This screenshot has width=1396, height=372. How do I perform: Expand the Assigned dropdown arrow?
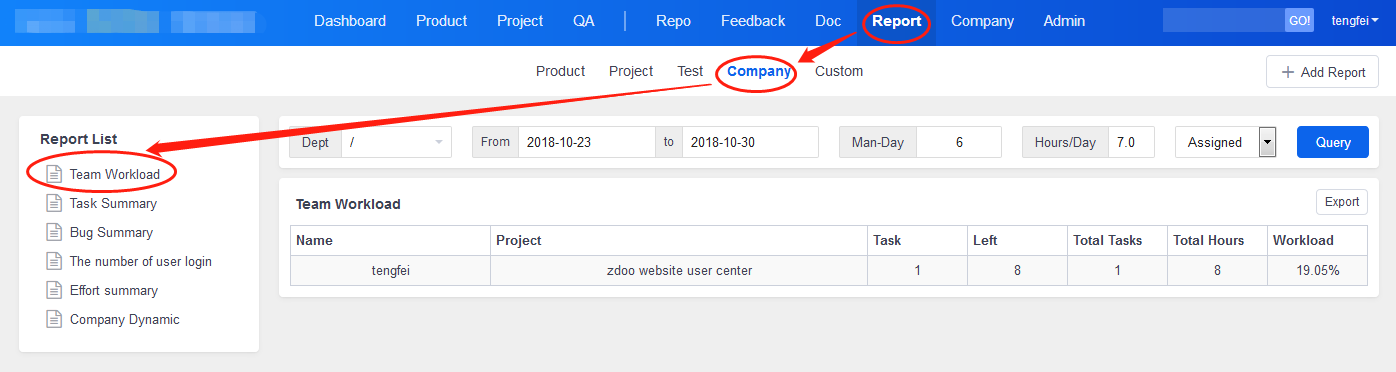[1268, 142]
